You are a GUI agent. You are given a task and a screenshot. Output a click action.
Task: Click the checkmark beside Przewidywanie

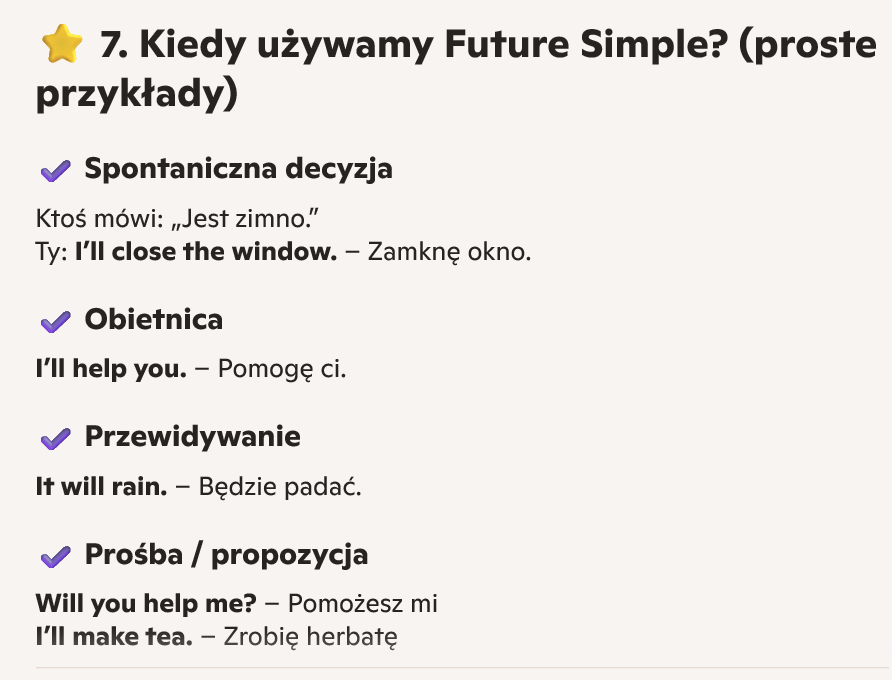coord(54,438)
